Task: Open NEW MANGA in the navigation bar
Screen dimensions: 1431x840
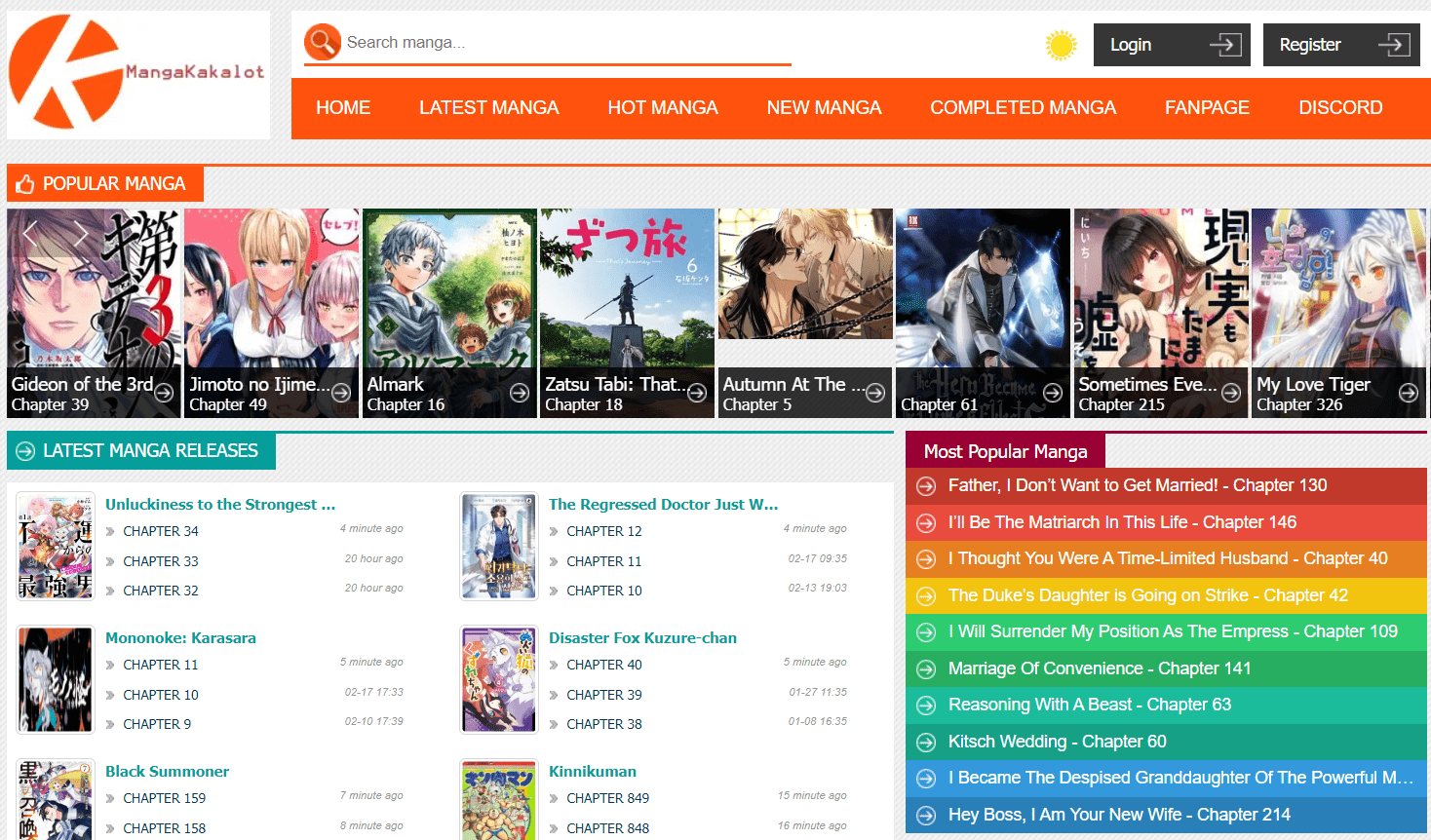Action: tap(824, 108)
